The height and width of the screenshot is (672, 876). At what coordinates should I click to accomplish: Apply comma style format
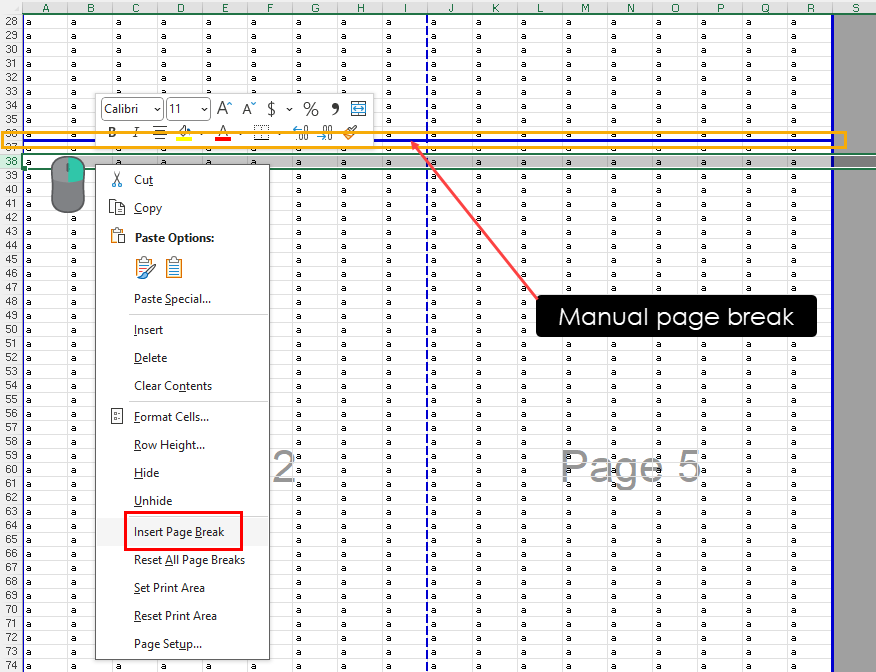tap(335, 108)
